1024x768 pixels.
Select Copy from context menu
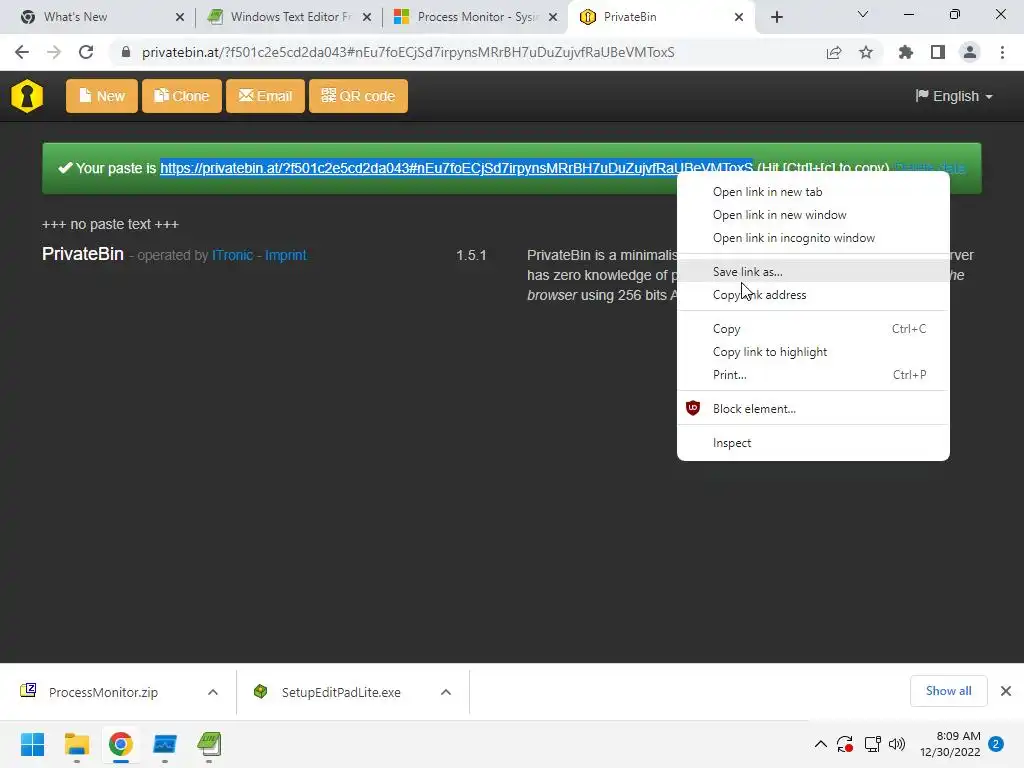[x=813, y=328]
